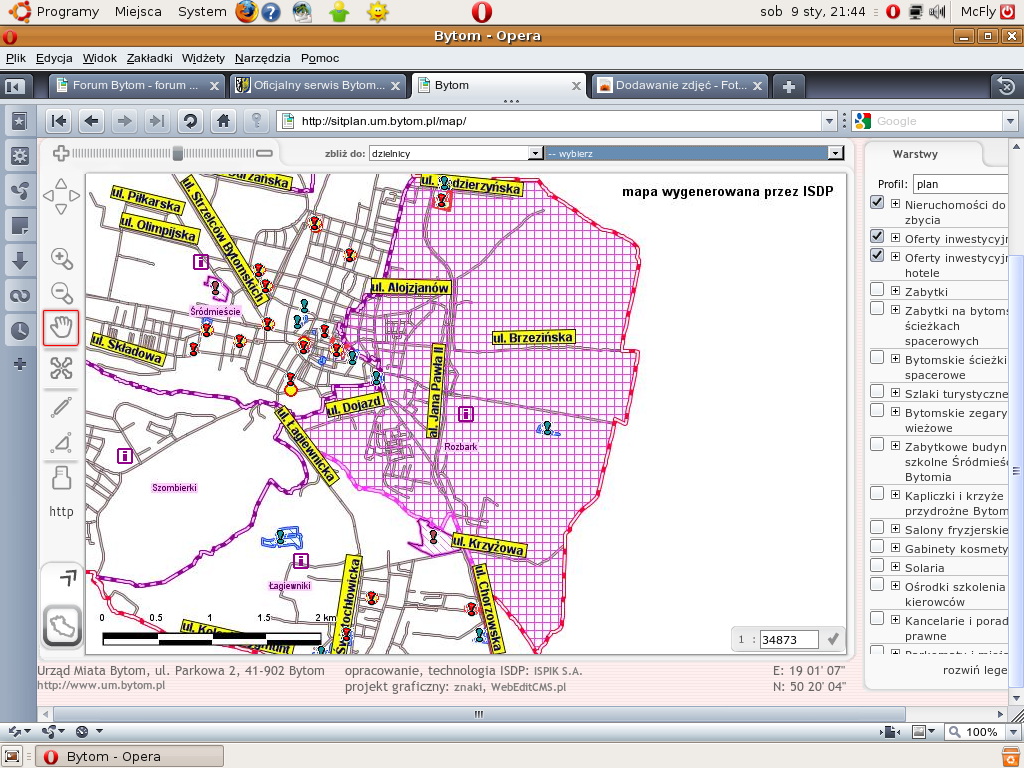Switch to the Forum Bytom tab
This screenshot has width=1024, height=768.
coord(136,86)
